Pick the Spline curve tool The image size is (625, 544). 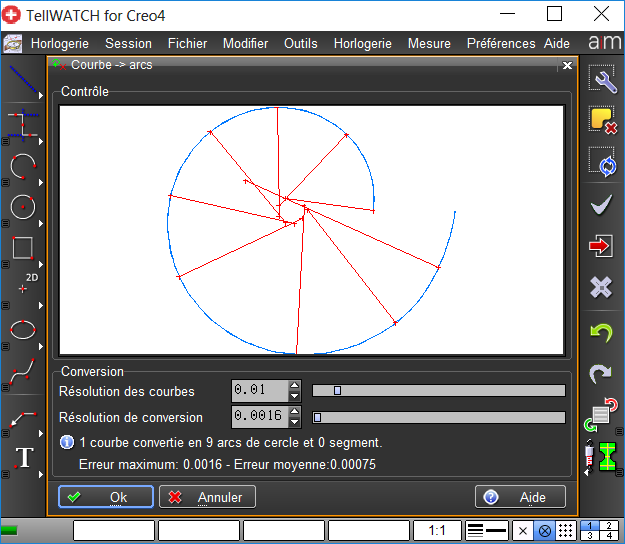click(x=22, y=373)
